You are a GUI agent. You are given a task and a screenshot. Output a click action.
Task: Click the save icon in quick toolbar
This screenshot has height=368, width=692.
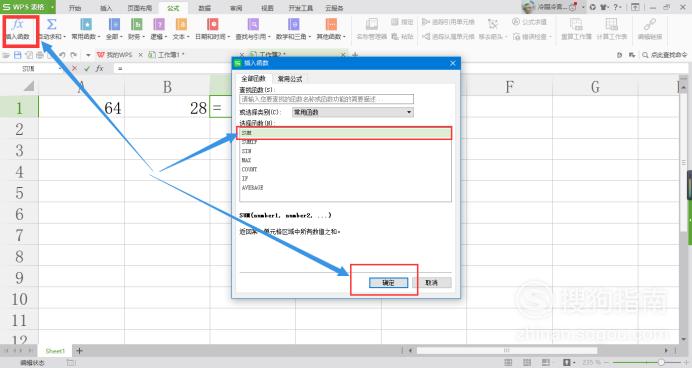coord(18,55)
